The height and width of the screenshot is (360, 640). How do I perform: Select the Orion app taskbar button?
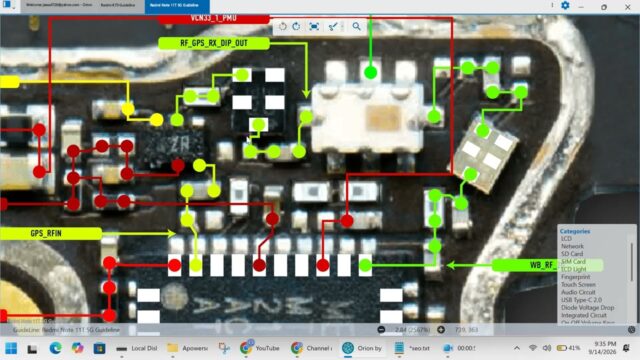(362, 348)
